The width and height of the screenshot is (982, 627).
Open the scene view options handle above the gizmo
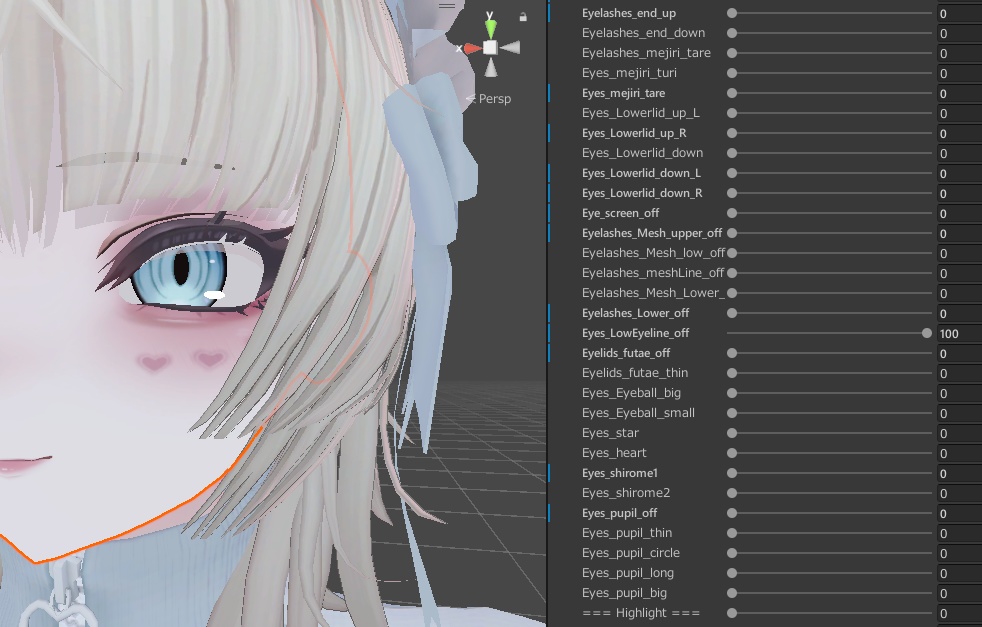[x=447, y=6]
